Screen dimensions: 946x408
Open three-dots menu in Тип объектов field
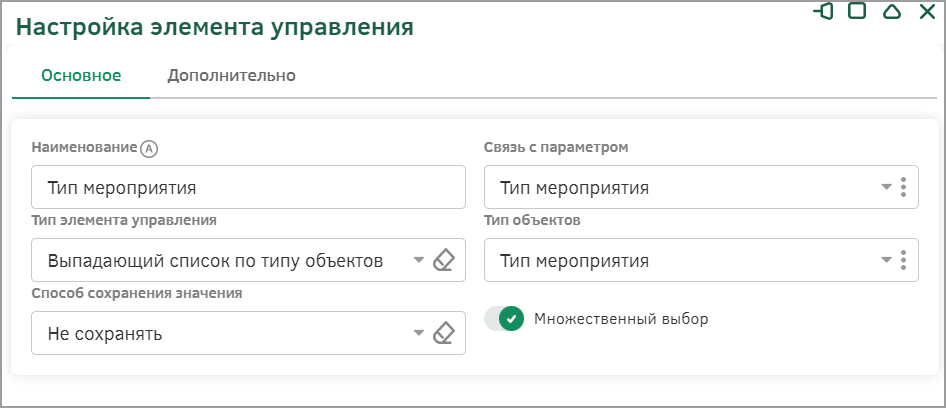tap(903, 260)
